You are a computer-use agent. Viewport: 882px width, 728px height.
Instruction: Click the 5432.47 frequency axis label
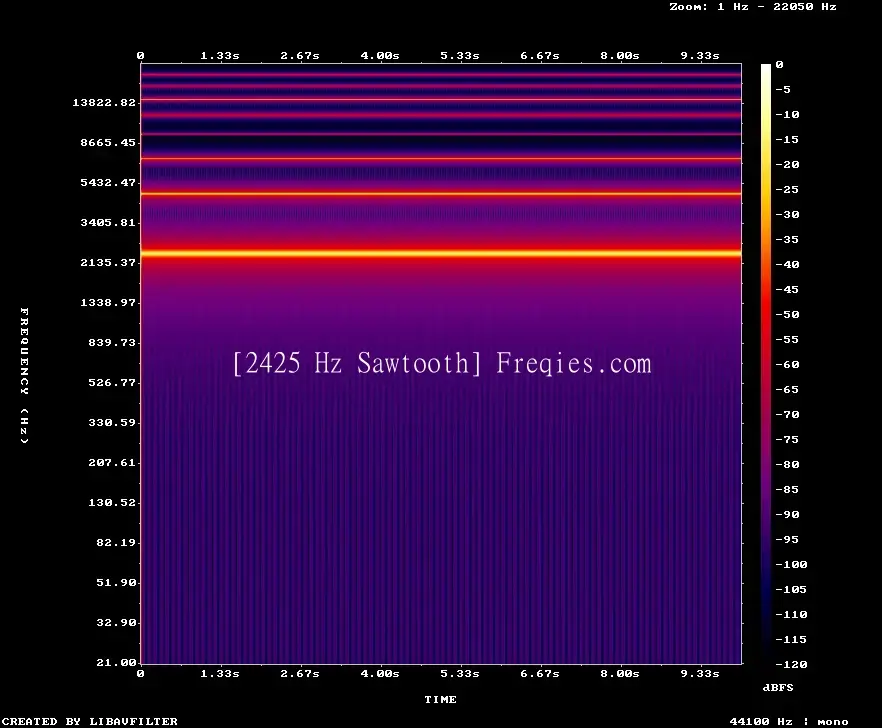[108, 182]
